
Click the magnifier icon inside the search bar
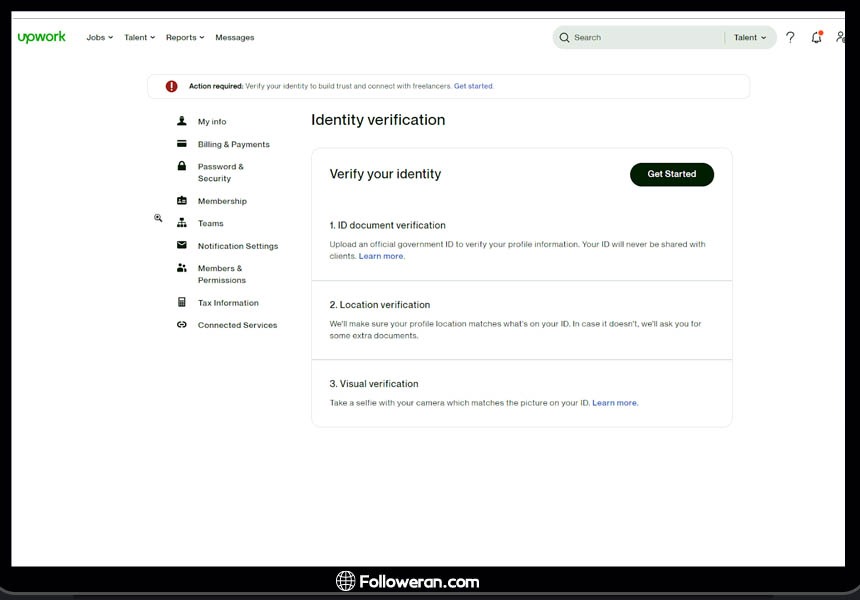pyautogui.click(x=565, y=38)
